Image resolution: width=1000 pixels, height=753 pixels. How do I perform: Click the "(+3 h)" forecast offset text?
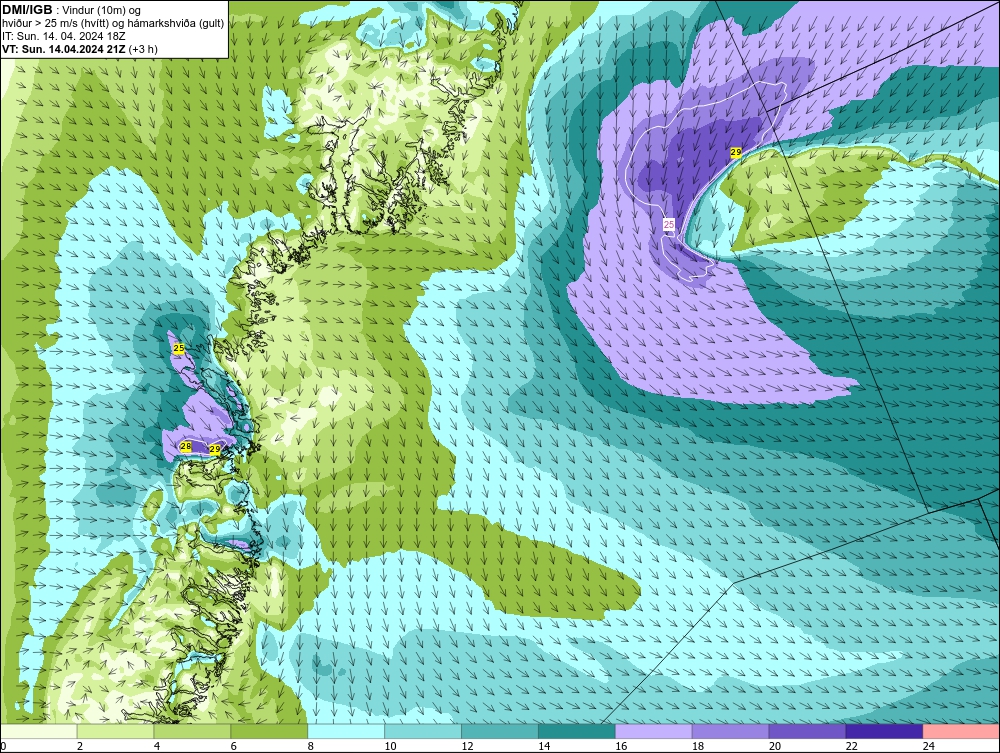pyautogui.click(x=143, y=49)
